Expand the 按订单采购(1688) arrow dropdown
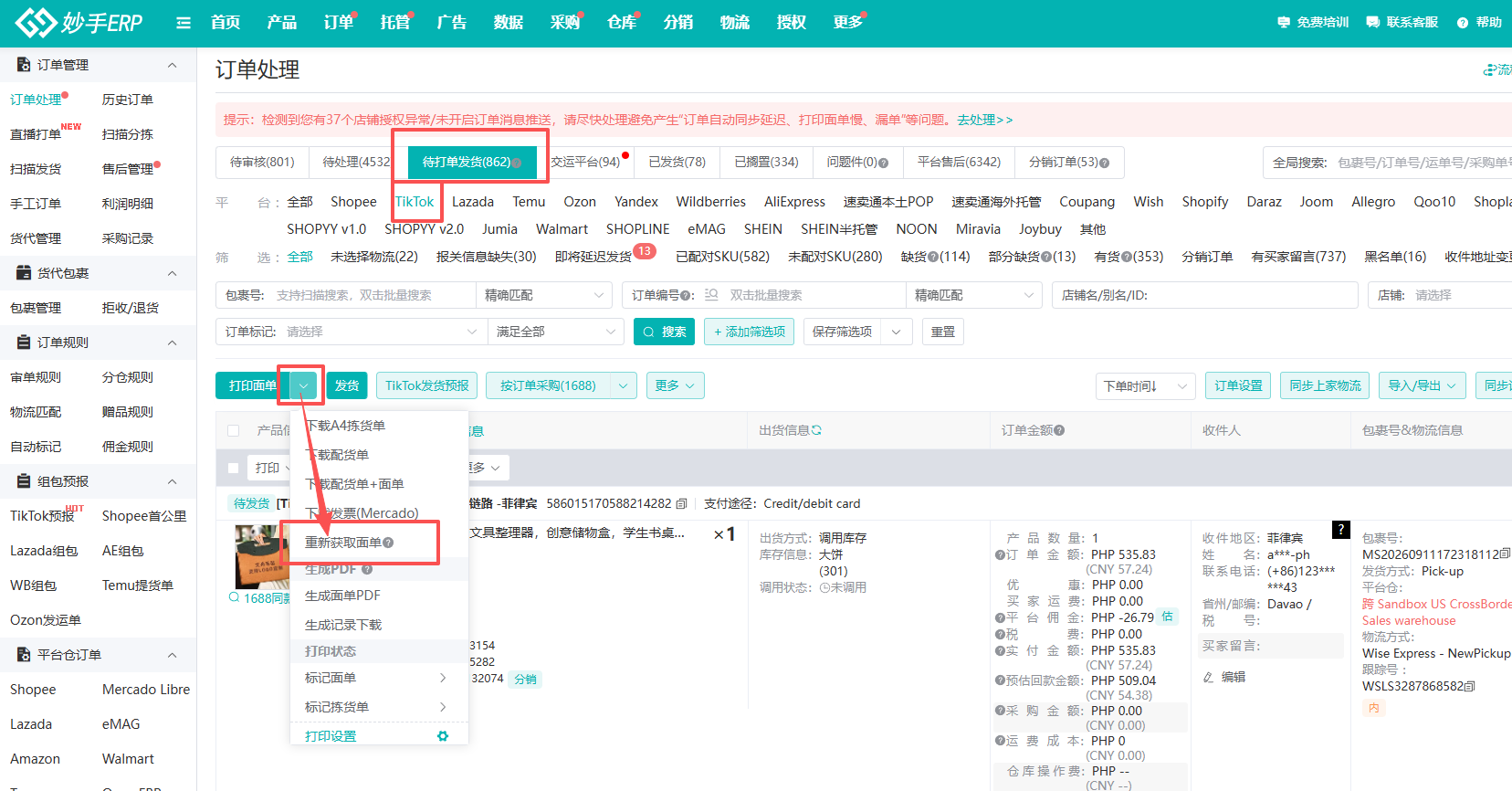1512x791 pixels. [623, 385]
